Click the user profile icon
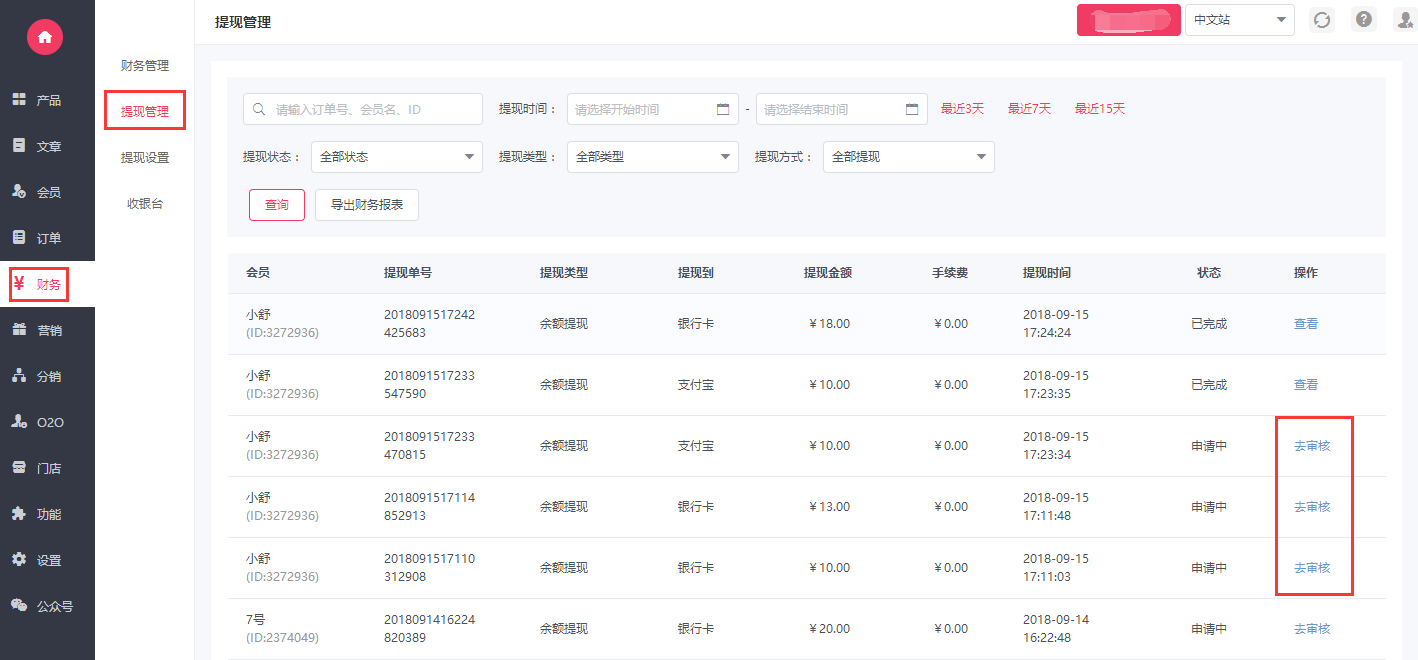1418x660 pixels. (1404, 20)
